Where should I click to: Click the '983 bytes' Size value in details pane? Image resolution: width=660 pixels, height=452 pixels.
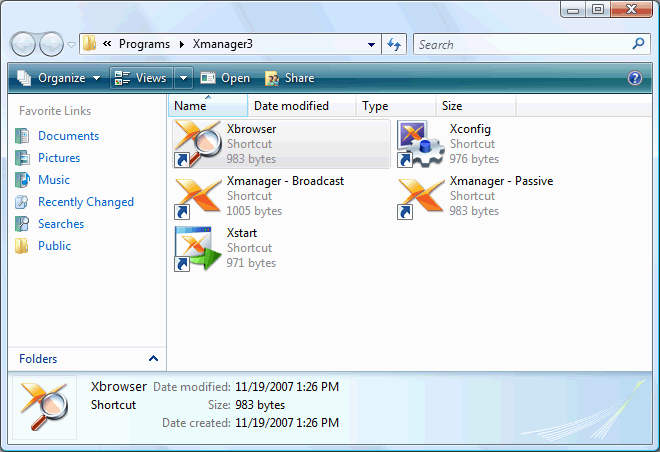tap(260, 405)
